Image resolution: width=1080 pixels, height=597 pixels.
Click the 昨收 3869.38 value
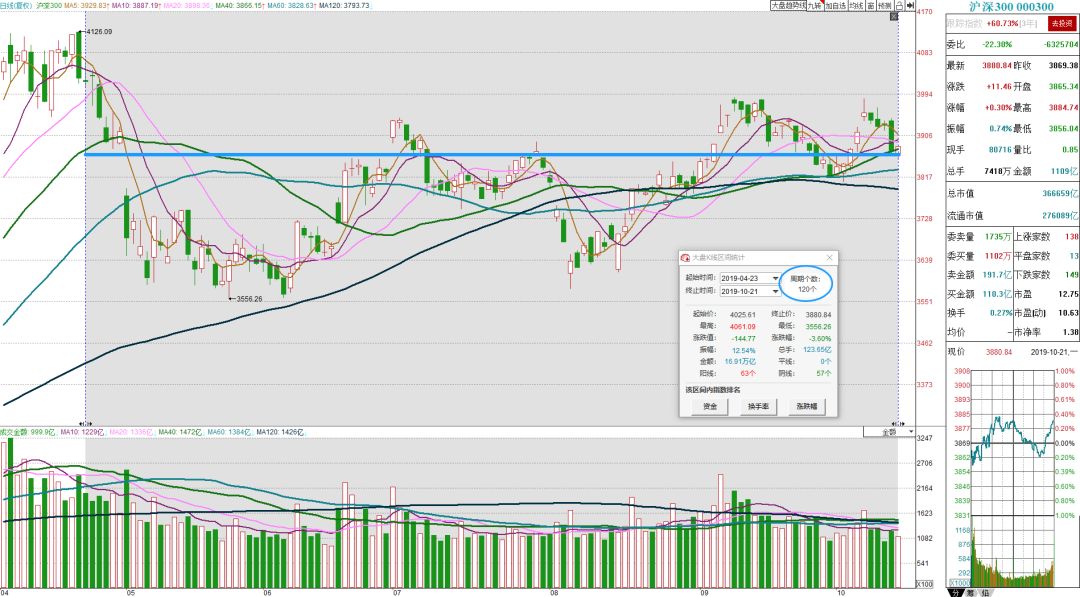(x=1063, y=65)
